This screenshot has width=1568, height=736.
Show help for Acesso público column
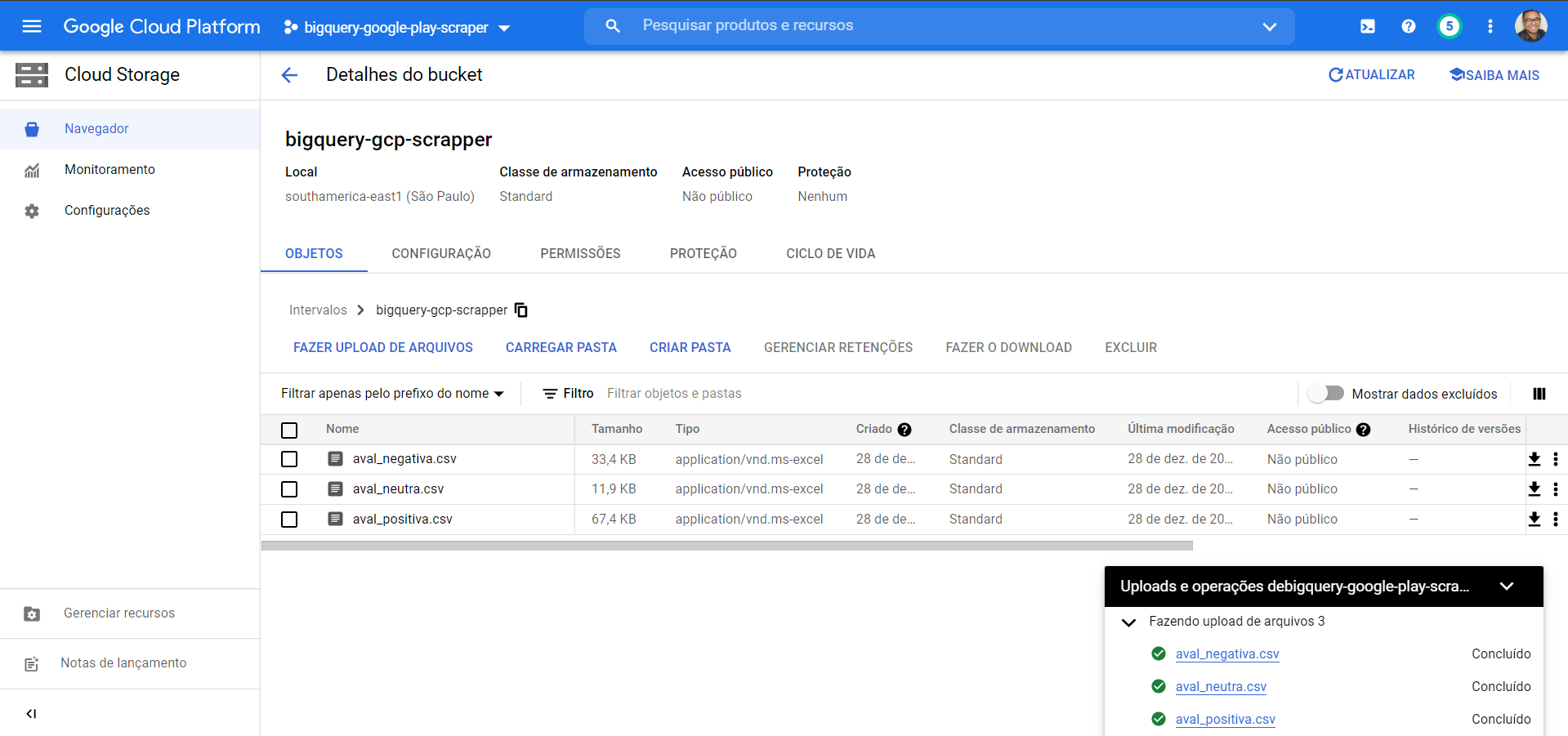1364,430
